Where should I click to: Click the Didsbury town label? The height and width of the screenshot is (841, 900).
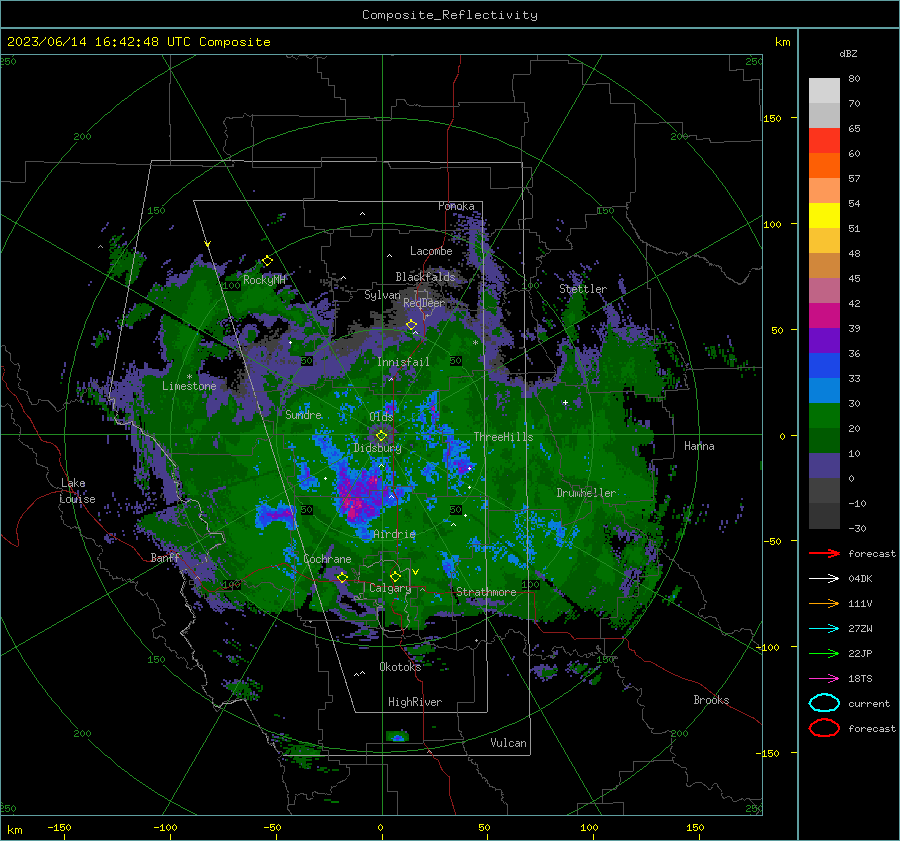pyautogui.click(x=378, y=448)
